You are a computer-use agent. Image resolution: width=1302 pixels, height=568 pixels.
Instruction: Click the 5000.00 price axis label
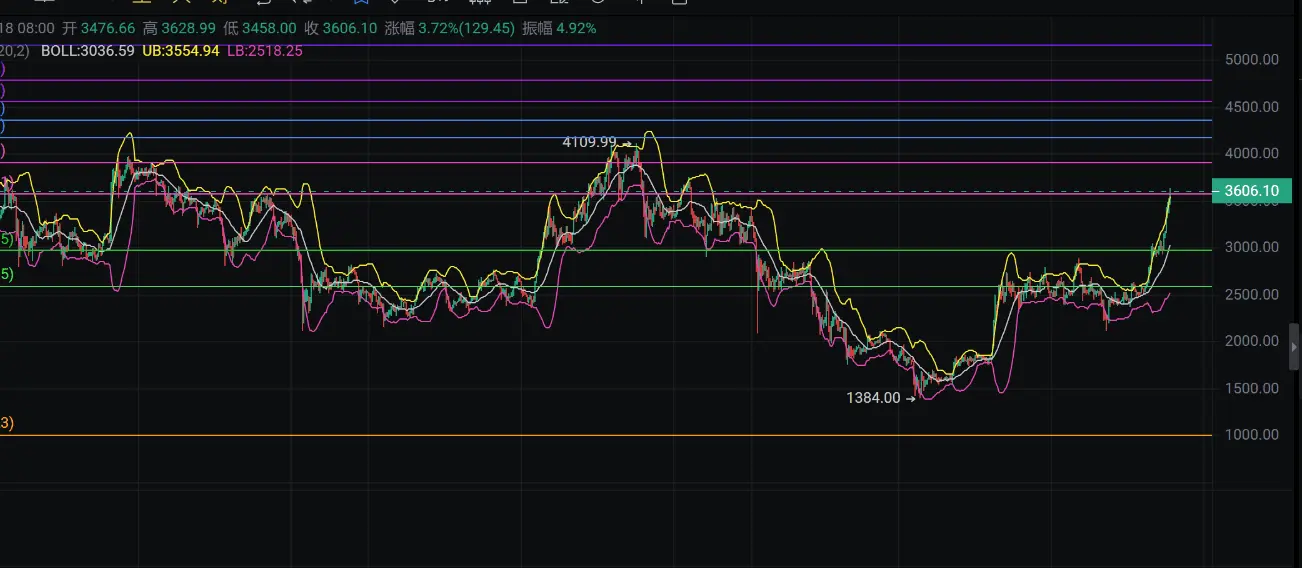[x=1251, y=59]
